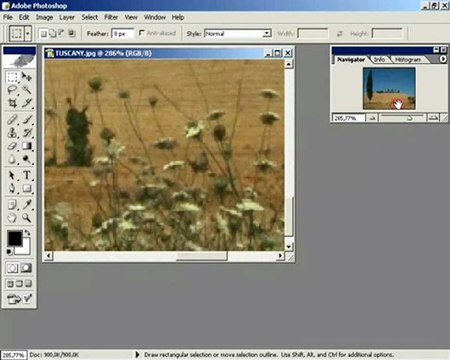This screenshot has height=360, width=450.
Task: Select the Notes tool
Action: click(x=12, y=205)
